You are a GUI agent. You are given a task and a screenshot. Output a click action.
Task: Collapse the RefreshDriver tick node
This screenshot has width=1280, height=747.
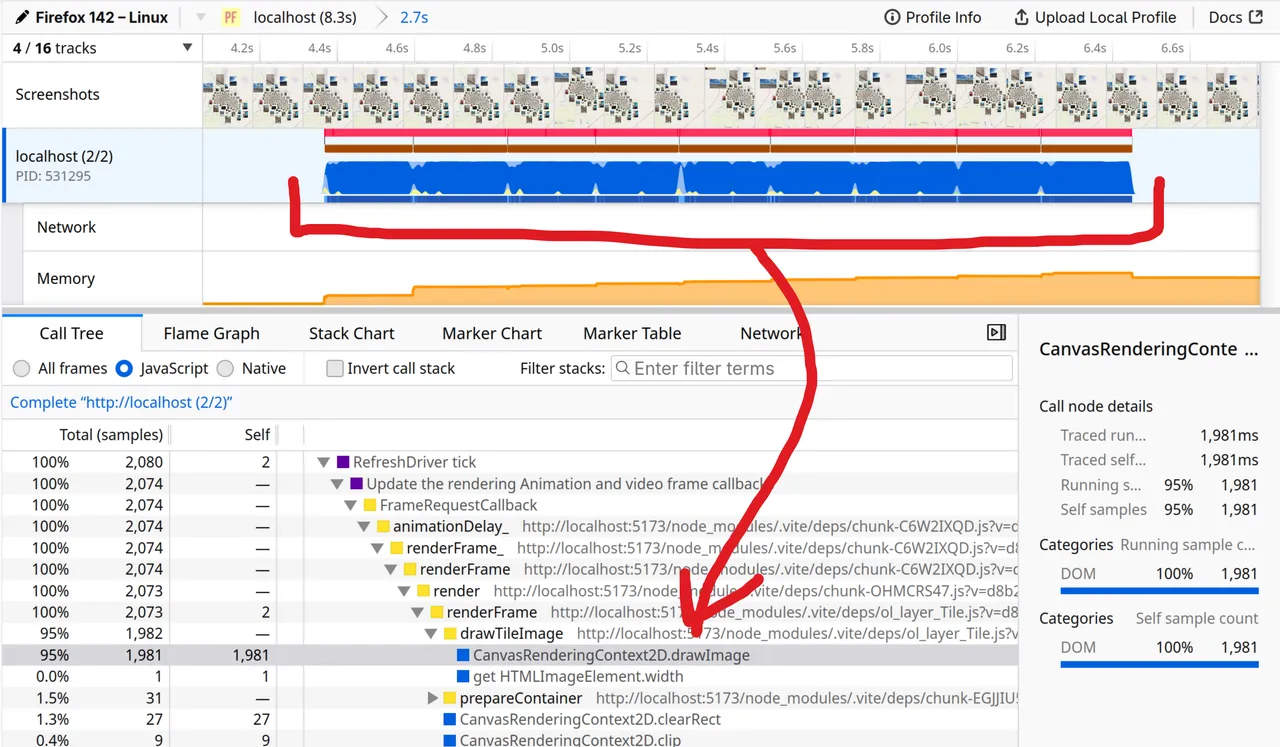322,461
